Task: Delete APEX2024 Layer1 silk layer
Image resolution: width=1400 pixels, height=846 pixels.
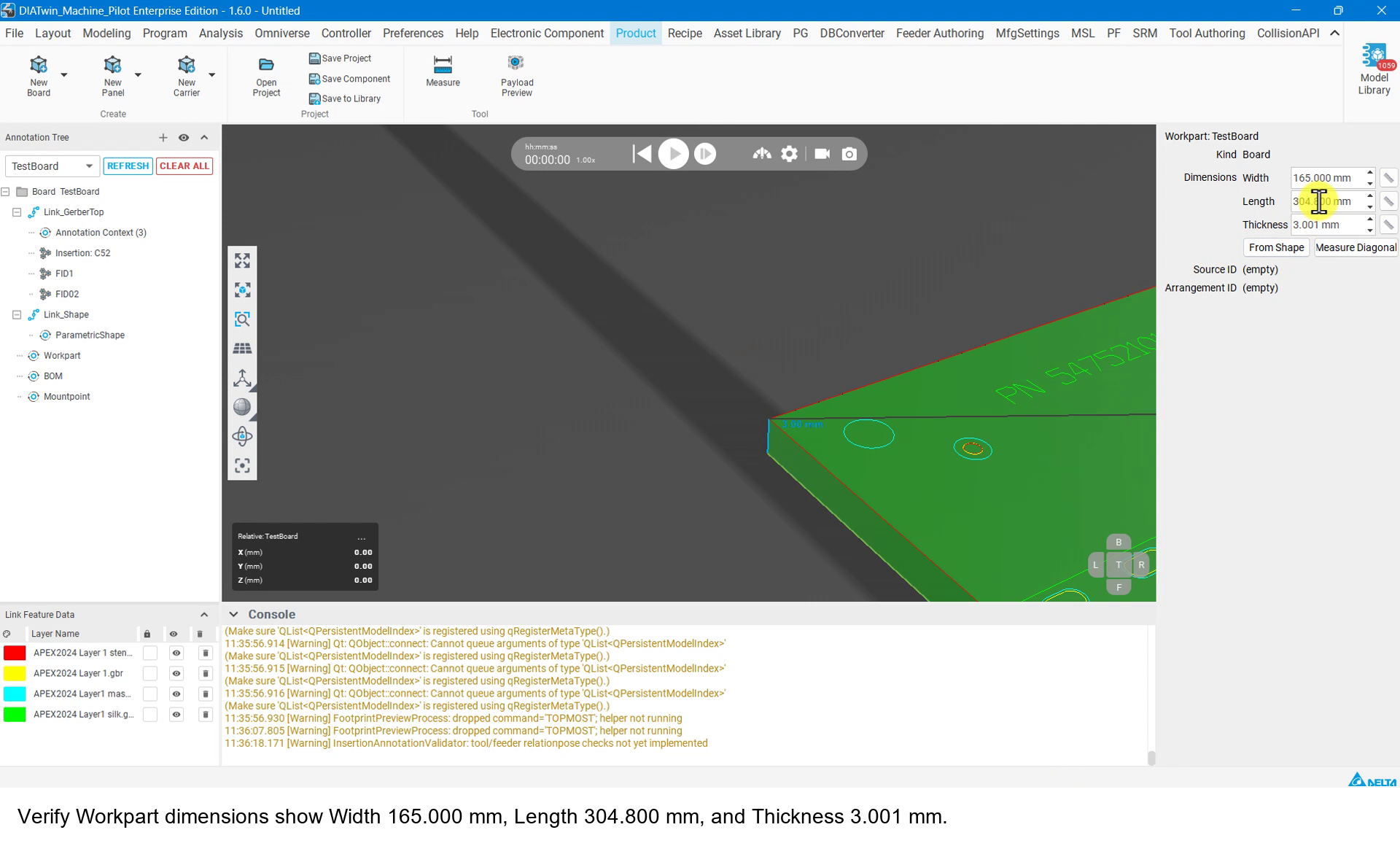Action: pyautogui.click(x=205, y=715)
